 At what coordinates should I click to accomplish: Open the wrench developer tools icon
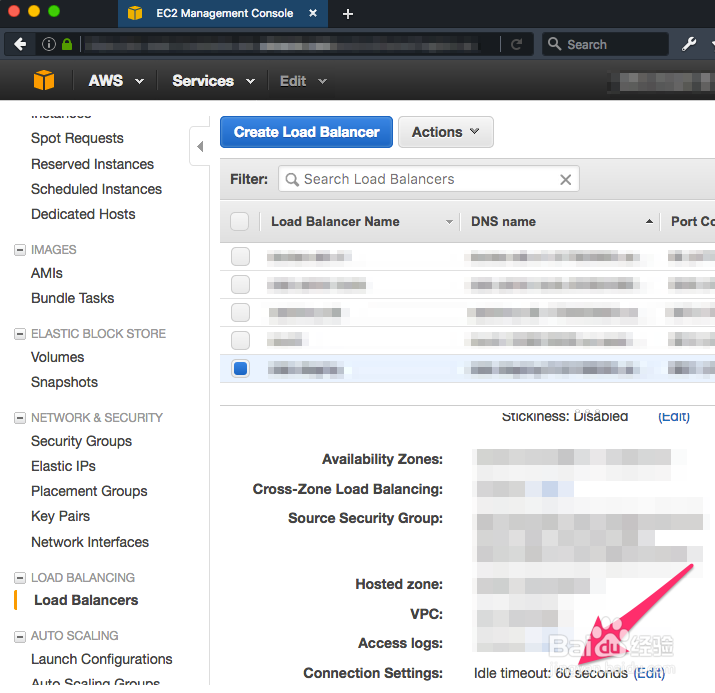click(689, 44)
